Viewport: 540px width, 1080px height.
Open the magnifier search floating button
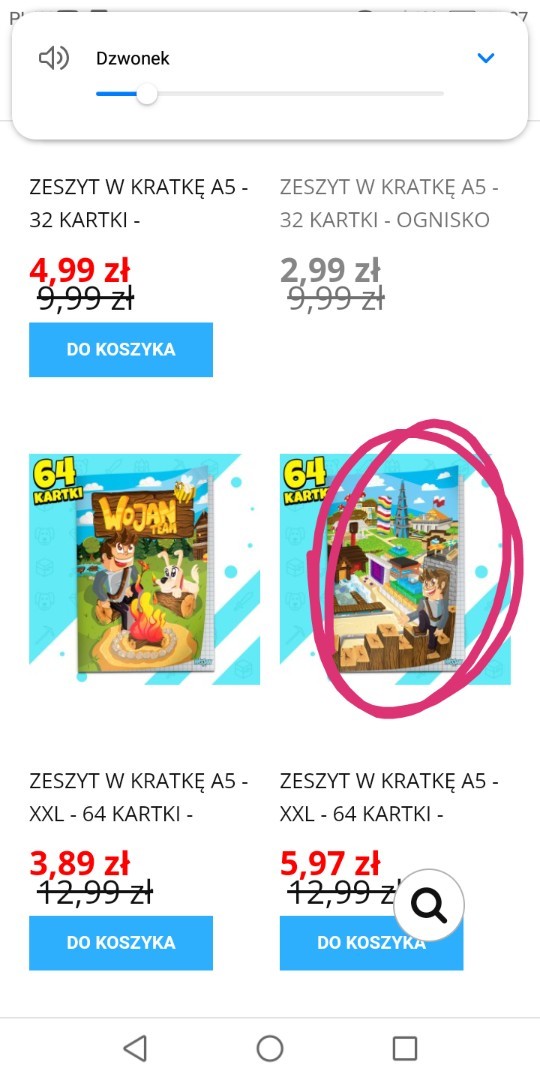tap(429, 905)
